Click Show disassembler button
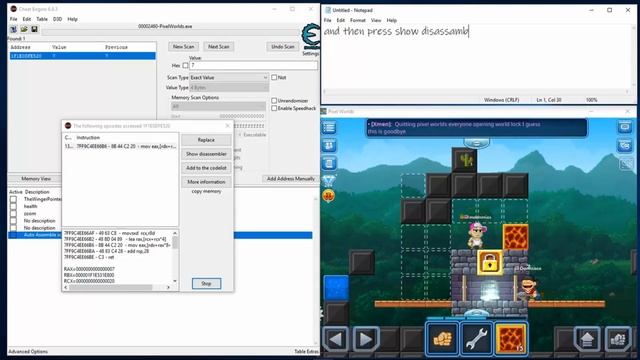 [x=206, y=154]
